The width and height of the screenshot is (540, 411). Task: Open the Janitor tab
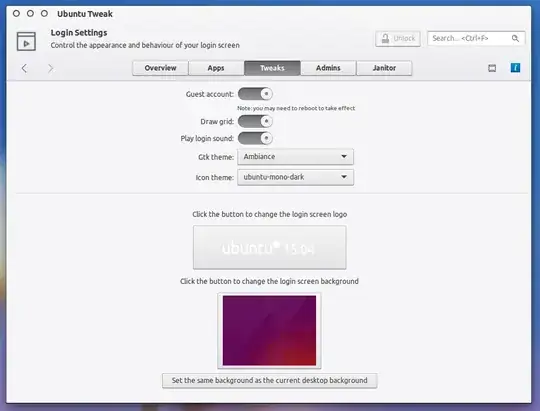(x=384, y=68)
